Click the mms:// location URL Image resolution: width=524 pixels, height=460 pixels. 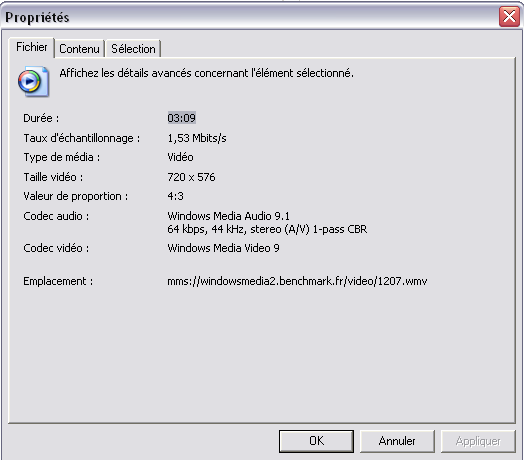(297, 281)
